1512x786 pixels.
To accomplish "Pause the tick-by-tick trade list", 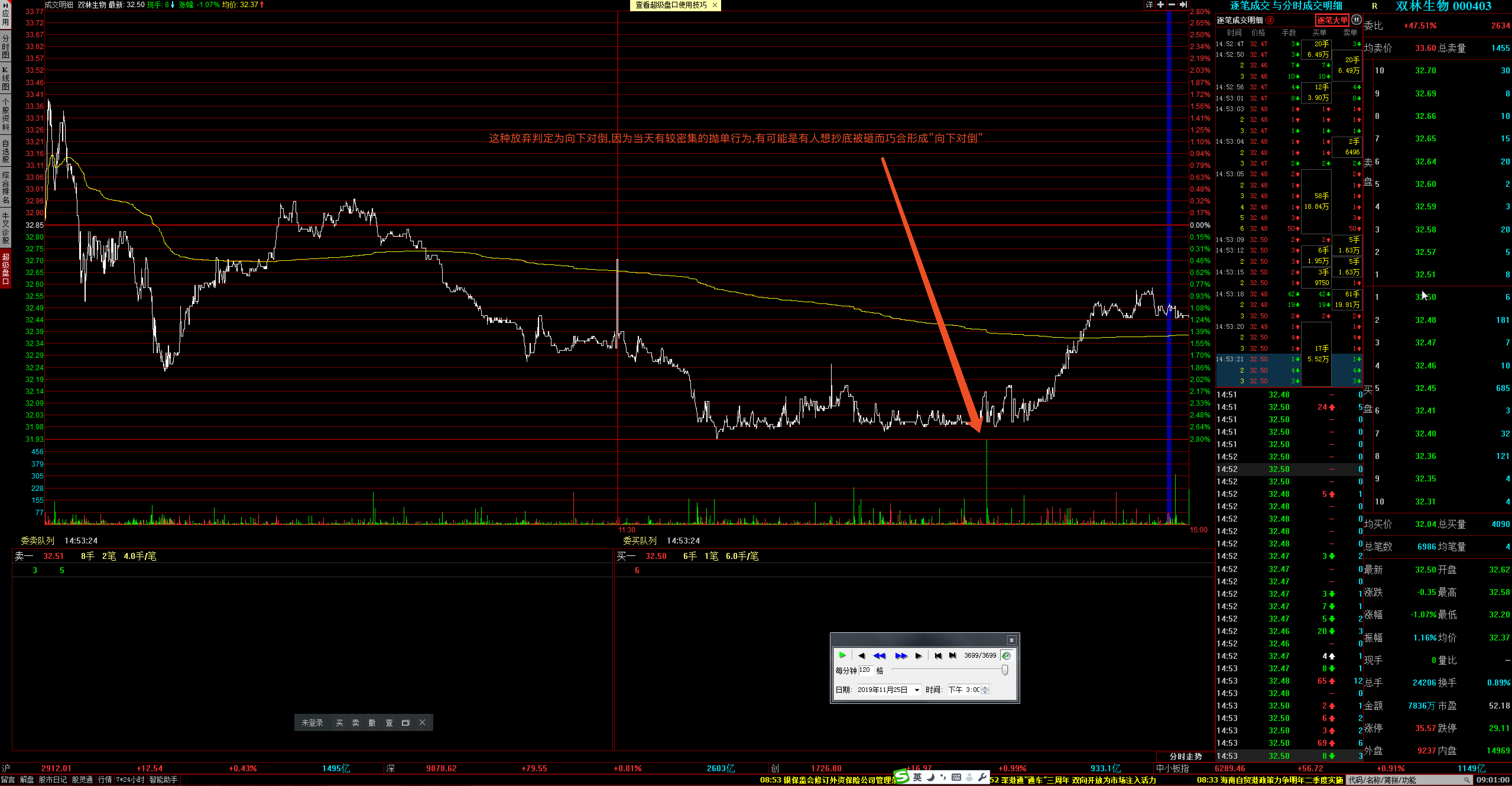I will click(1356, 20).
